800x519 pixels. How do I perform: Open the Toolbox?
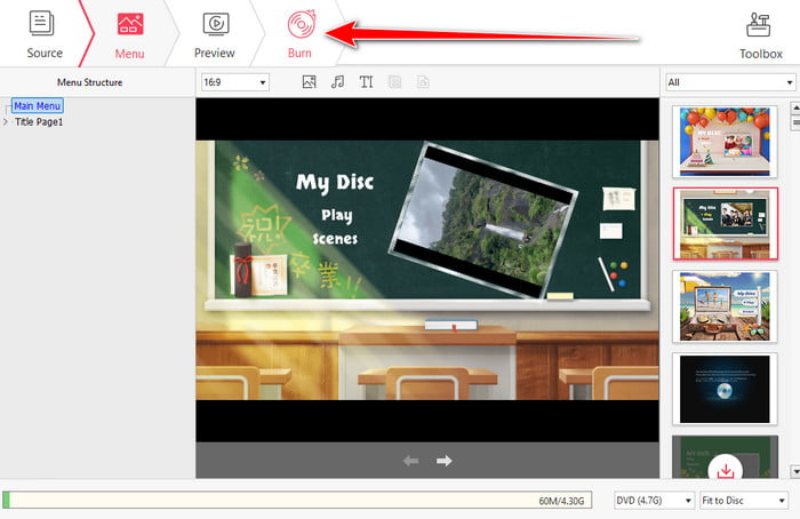coord(760,33)
